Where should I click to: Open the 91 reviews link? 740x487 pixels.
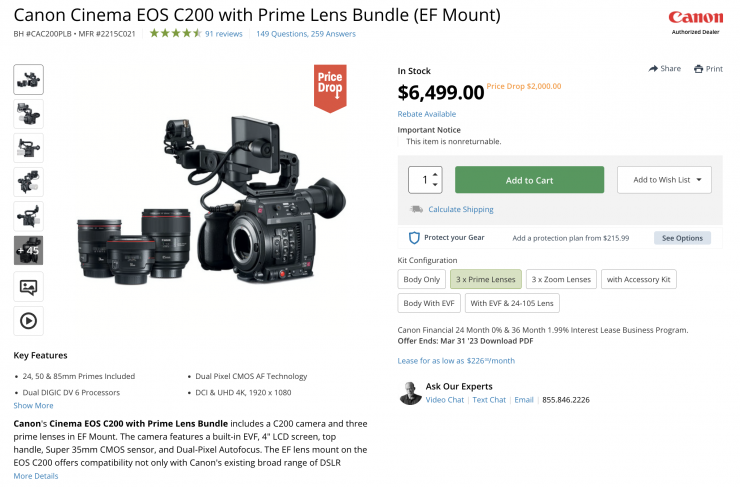click(x=224, y=34)
